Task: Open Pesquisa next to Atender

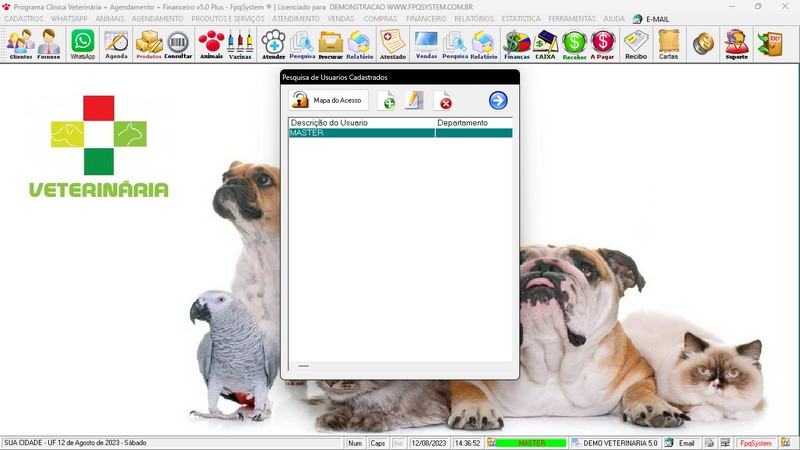Action: pyautogui.click(x=302, y=44)
